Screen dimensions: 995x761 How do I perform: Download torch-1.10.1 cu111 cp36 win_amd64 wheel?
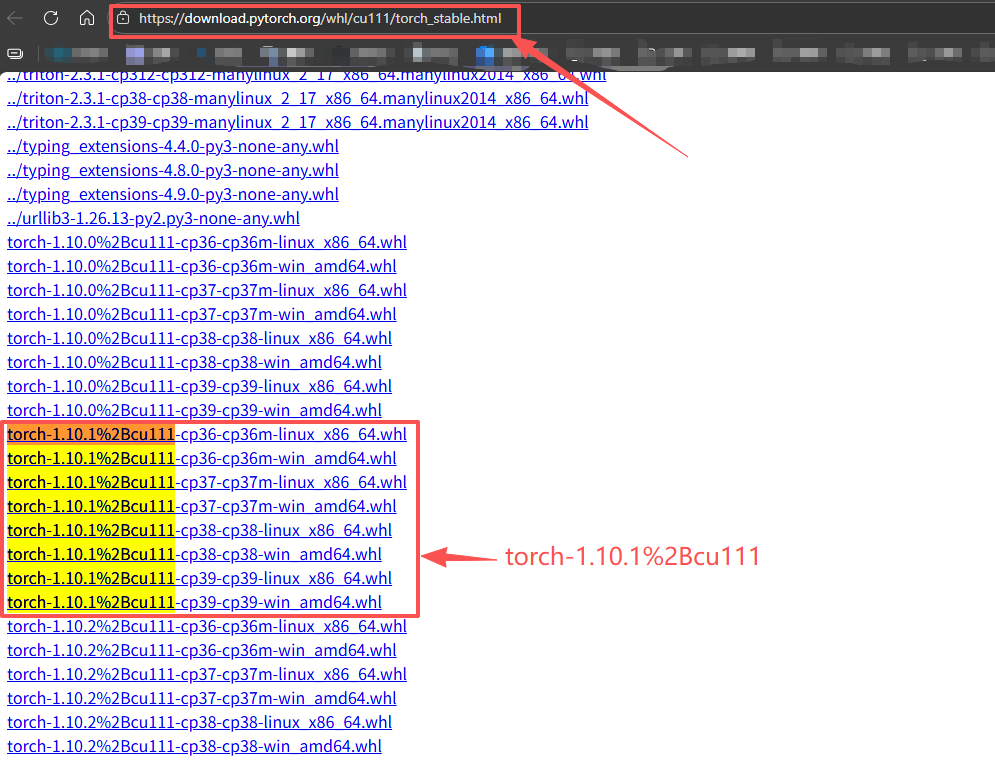click(x=201, y=458)
